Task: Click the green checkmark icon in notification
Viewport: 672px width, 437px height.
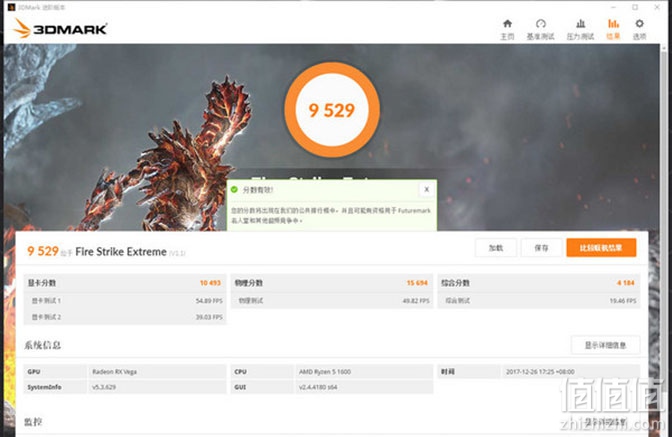Action: (x=234, y=189)
